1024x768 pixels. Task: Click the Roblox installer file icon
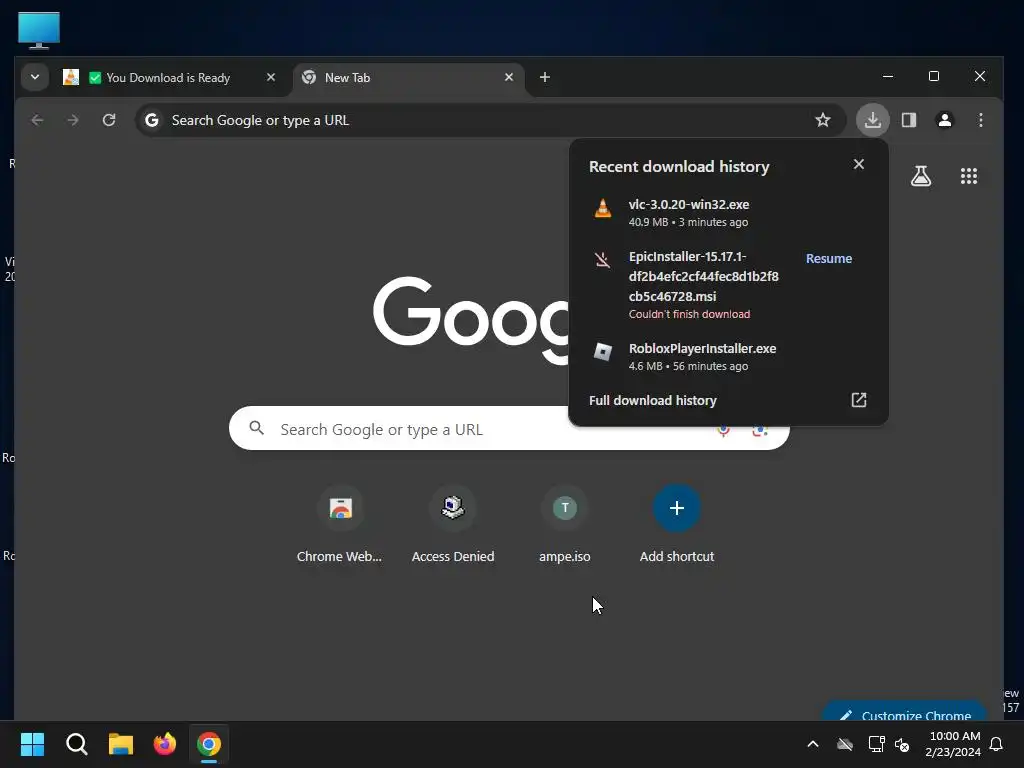[x=602, y=352]
